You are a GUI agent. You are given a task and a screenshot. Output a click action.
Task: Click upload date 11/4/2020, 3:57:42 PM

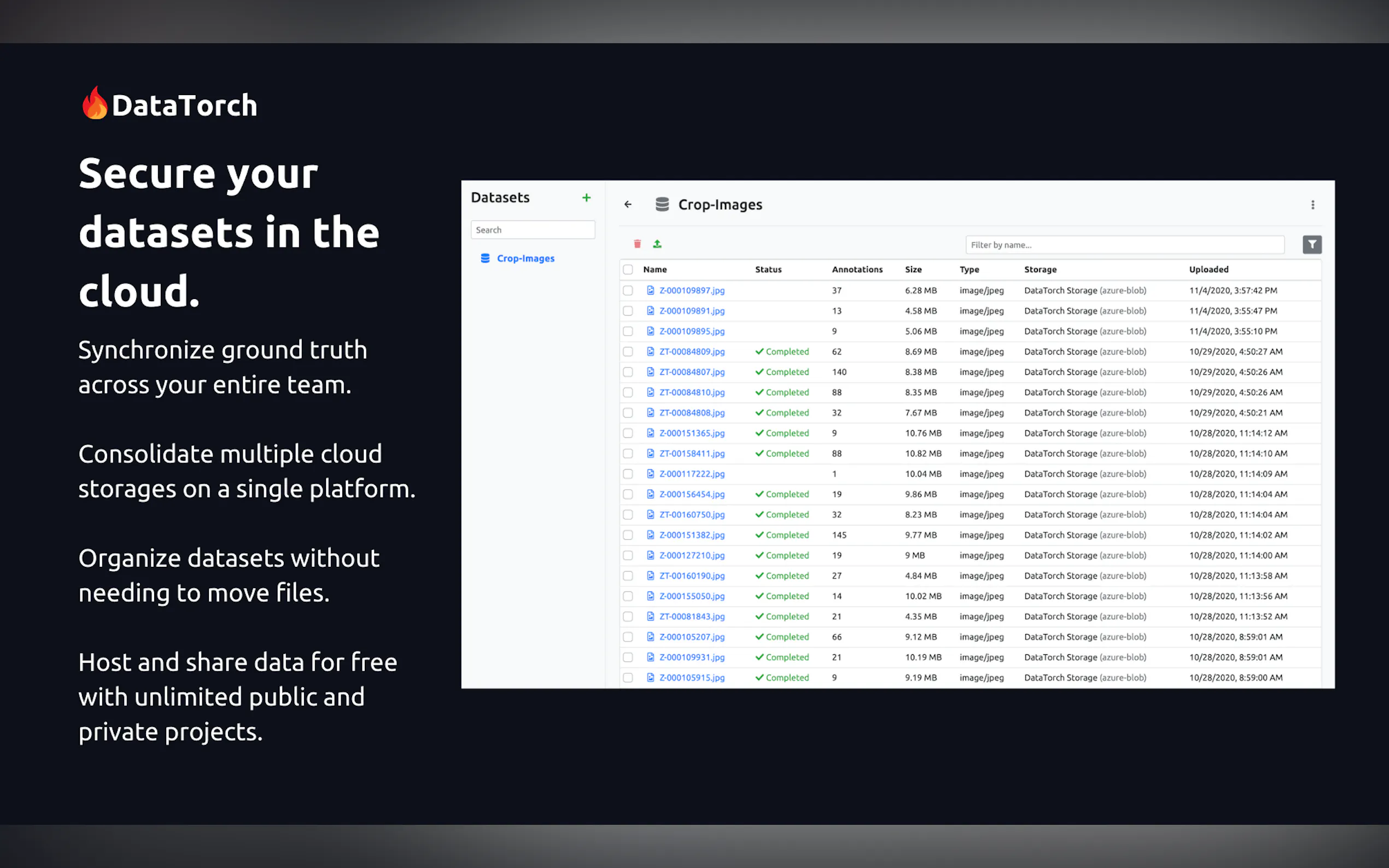[1233, 290]
